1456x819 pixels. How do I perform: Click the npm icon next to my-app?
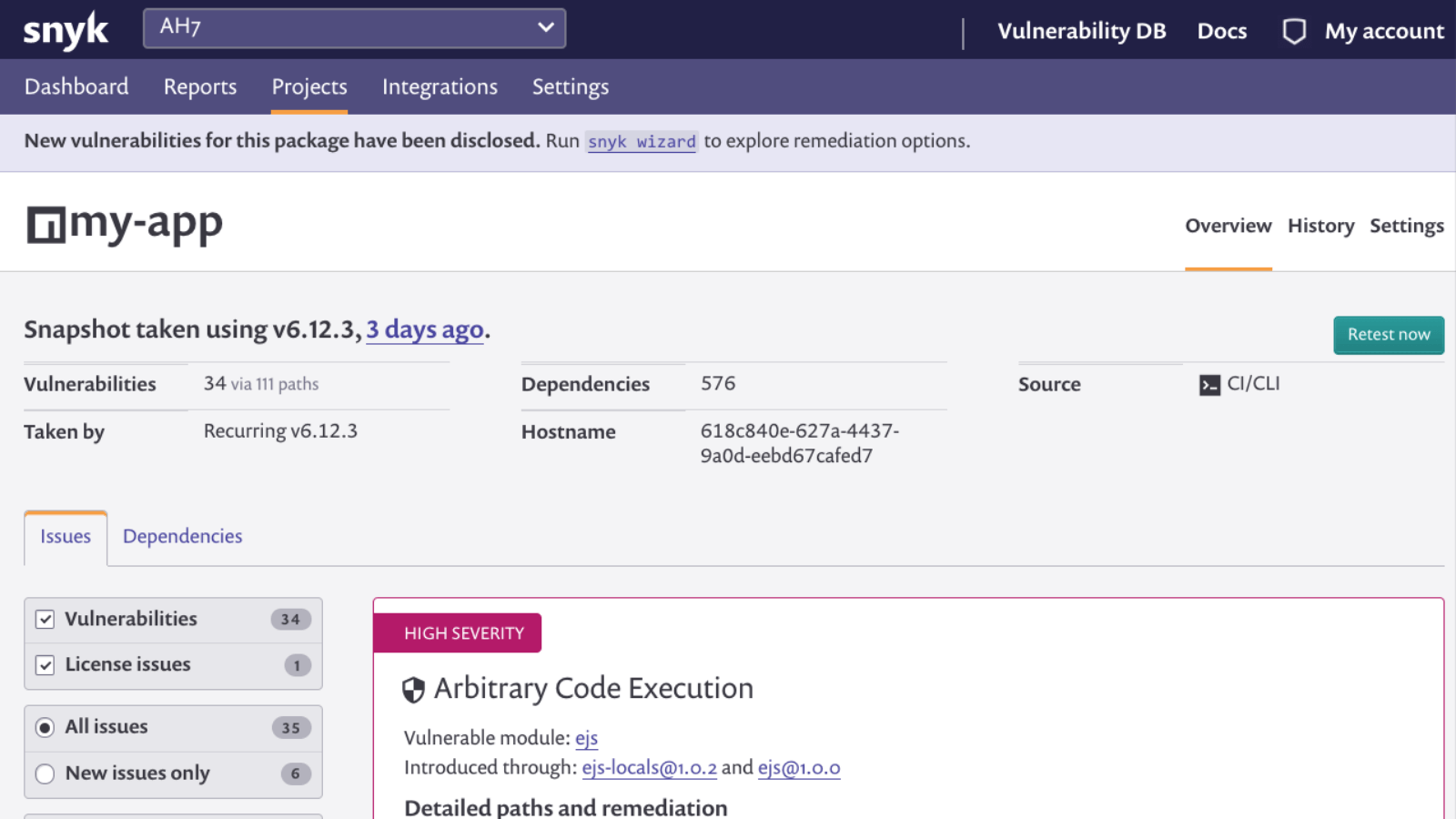pos(46,225)
